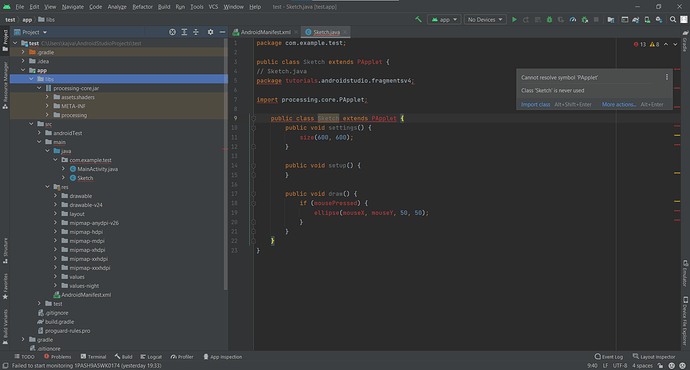Click the error count indicator showing 13

tap(639, 44)
